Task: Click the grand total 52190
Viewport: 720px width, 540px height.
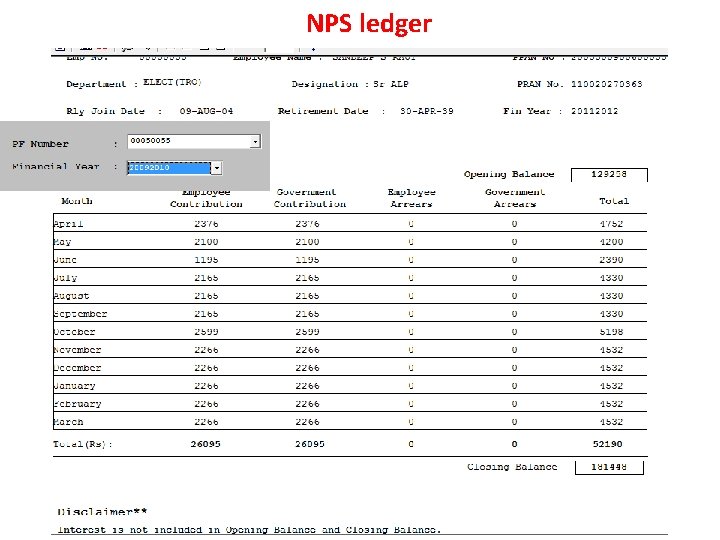Action: click(608, 444)
